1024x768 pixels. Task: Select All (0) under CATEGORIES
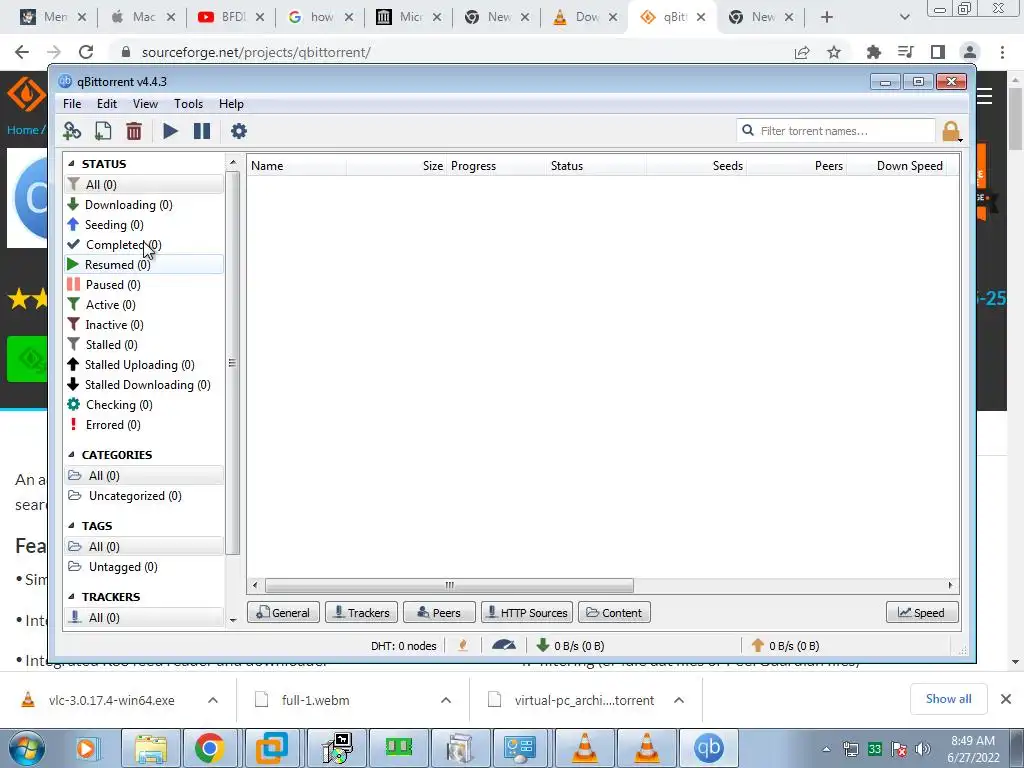coord(144,475)
